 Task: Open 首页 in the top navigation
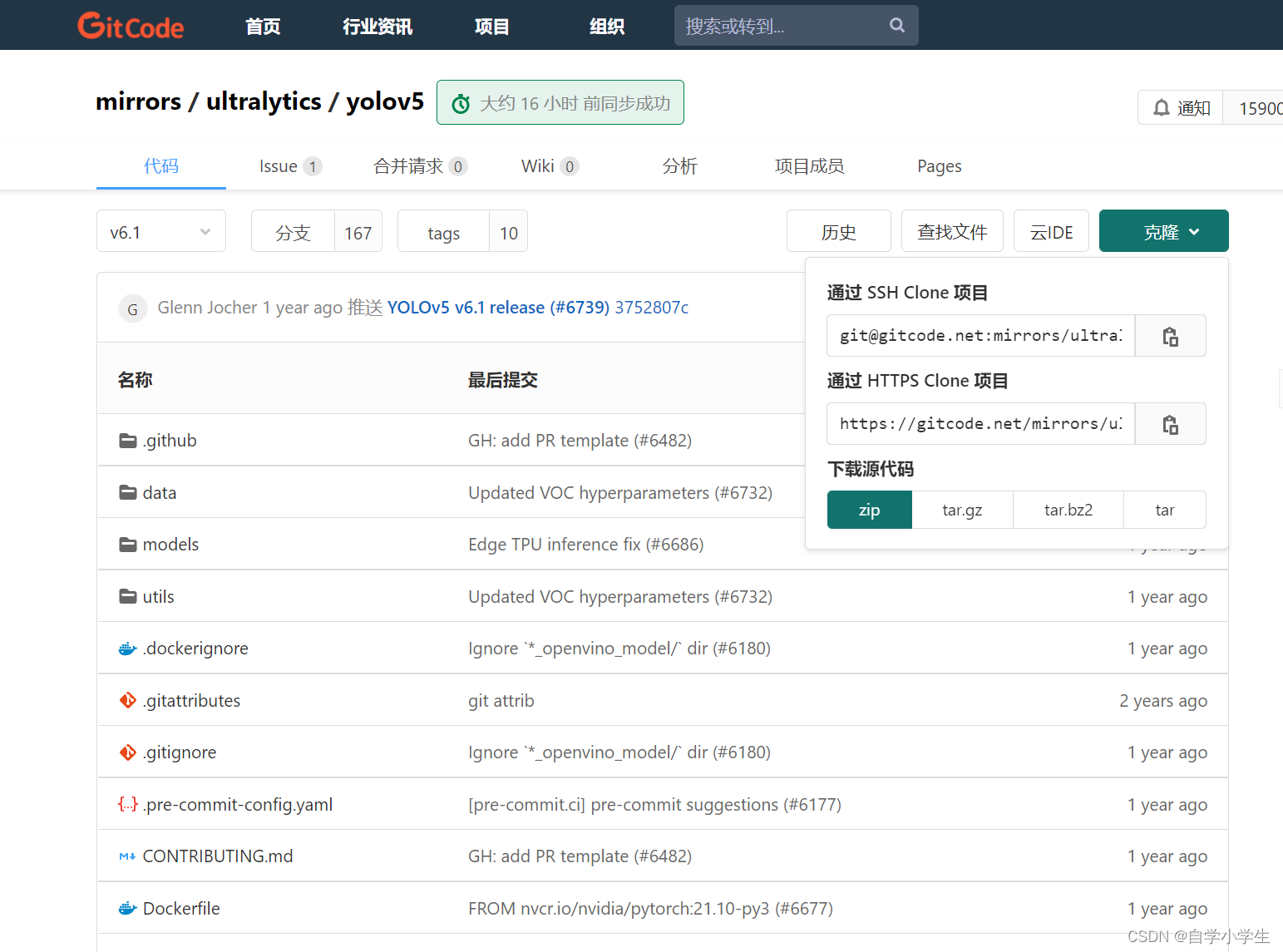263,27
